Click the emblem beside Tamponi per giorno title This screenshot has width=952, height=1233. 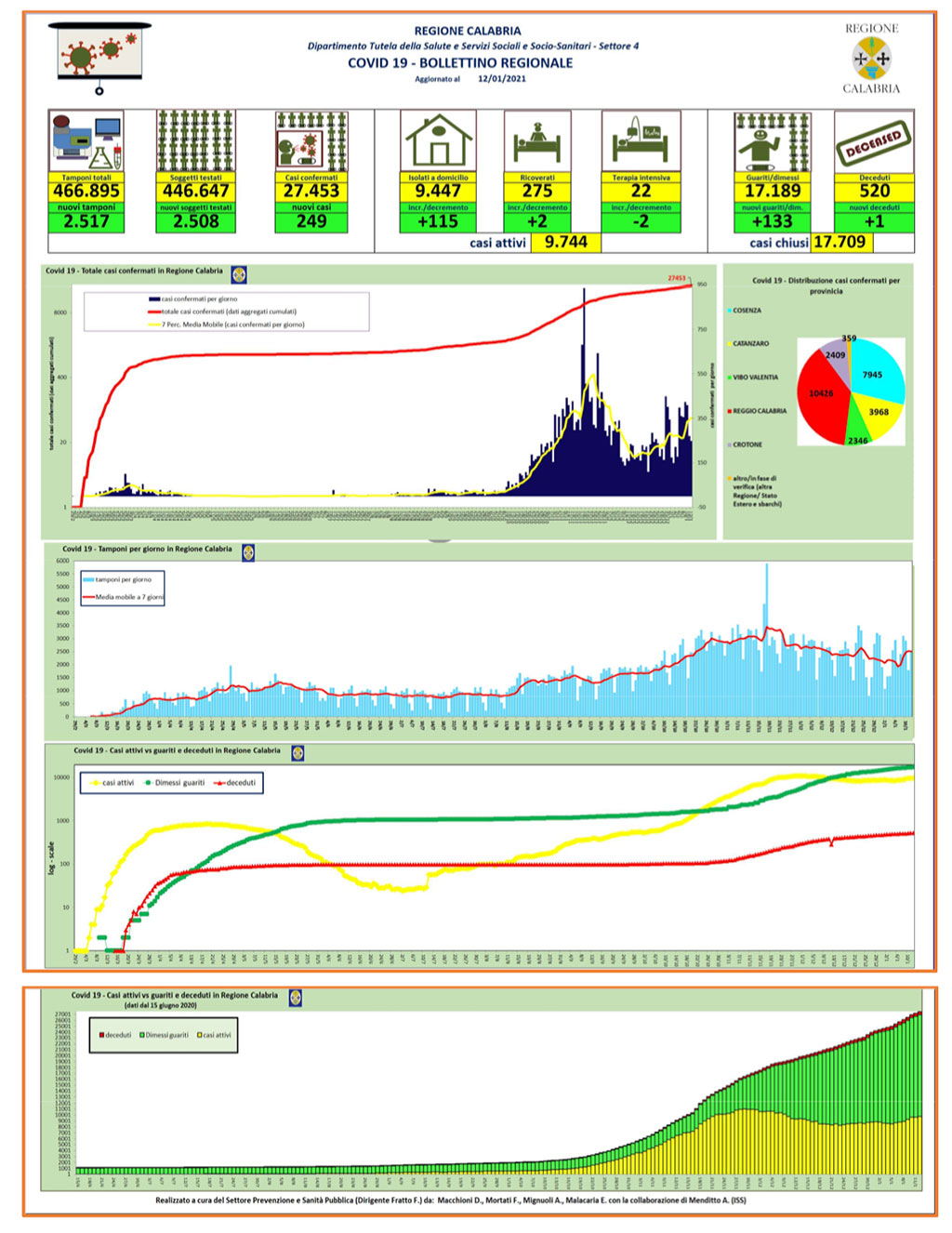(x=248, y=552)
